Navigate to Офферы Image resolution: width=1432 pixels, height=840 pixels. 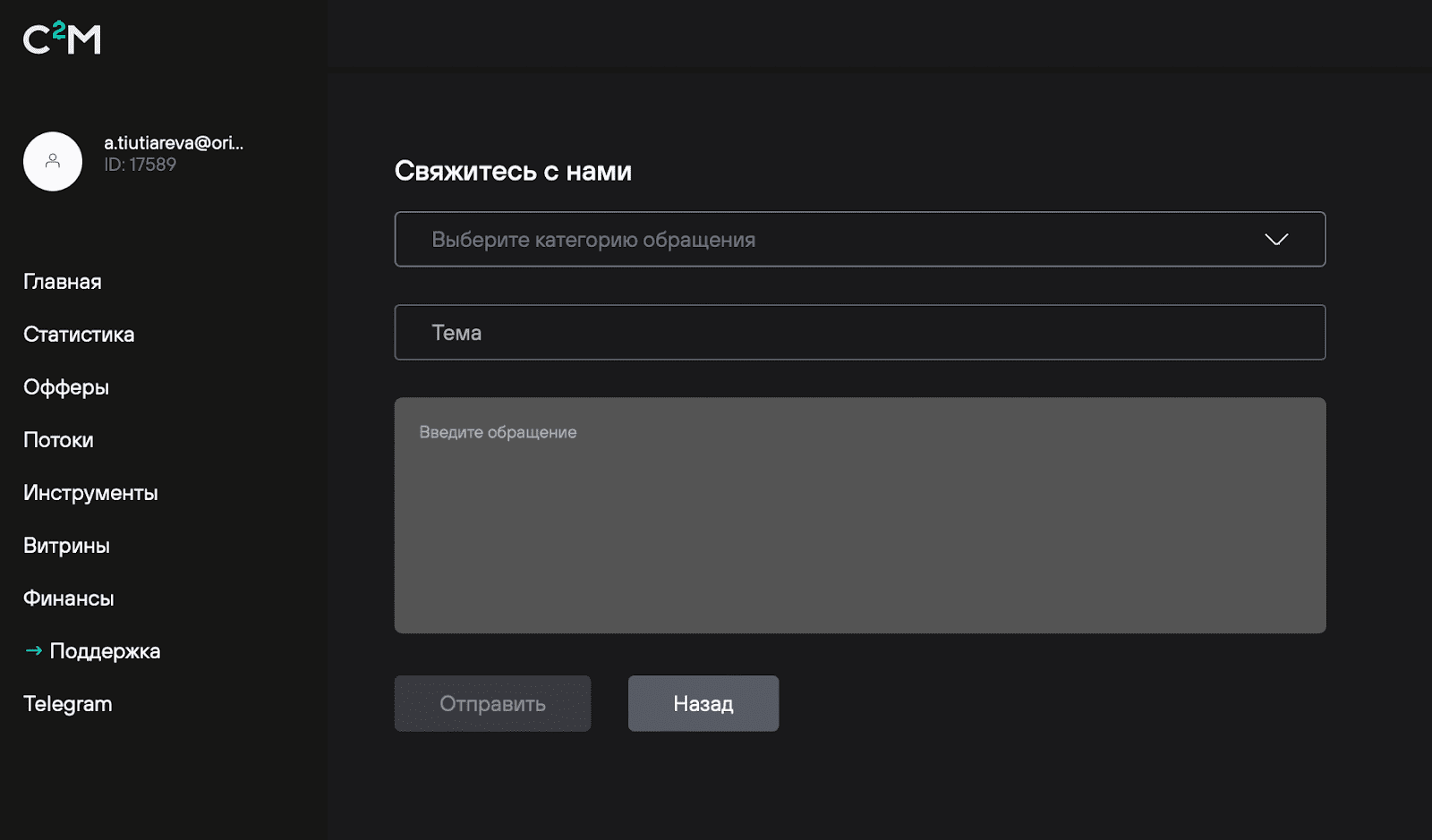(x=65, y=387)
